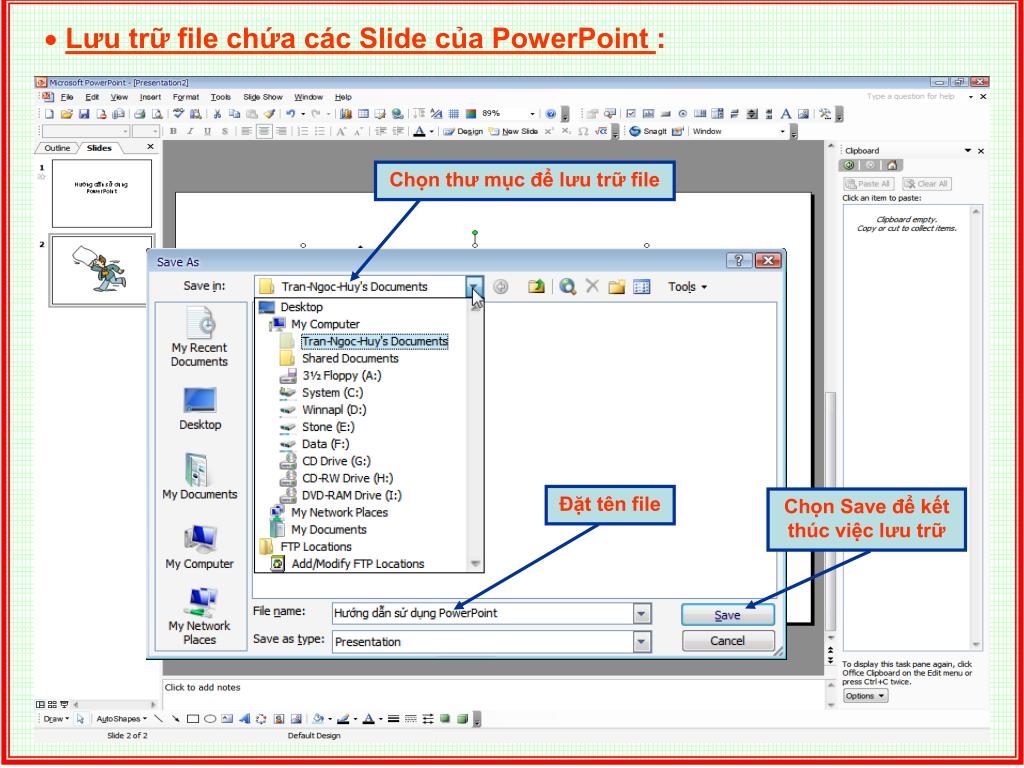Screen dimensions: 1024x768
Task: Click the Create New Folder icon in Save As
Action: click(616, 286)
